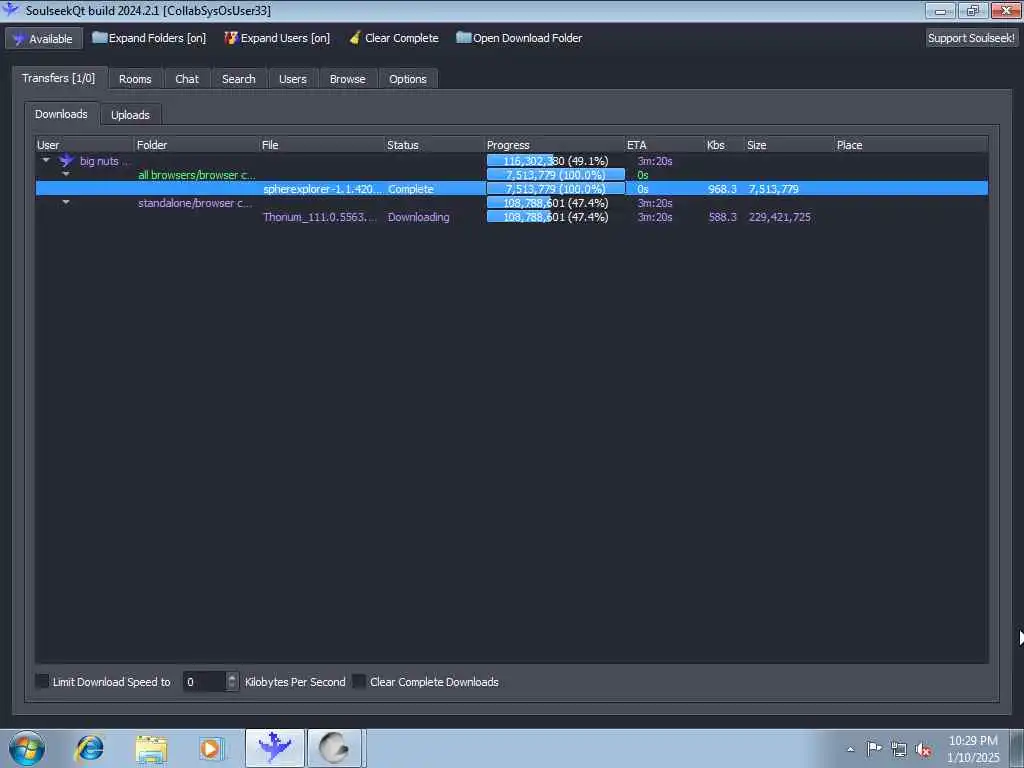Open Windows Explorer from taskbar

(x=152, y=748)
